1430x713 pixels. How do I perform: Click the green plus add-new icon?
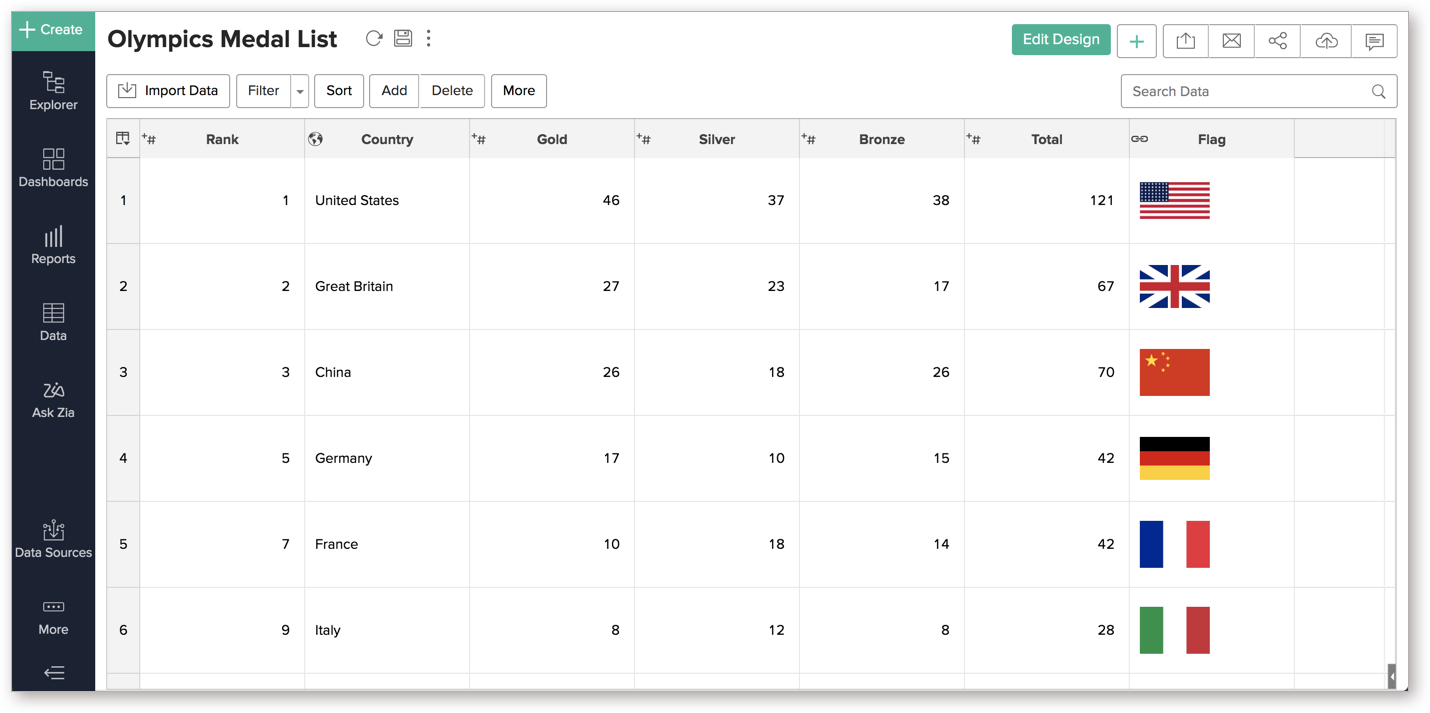pos(1137,41)
